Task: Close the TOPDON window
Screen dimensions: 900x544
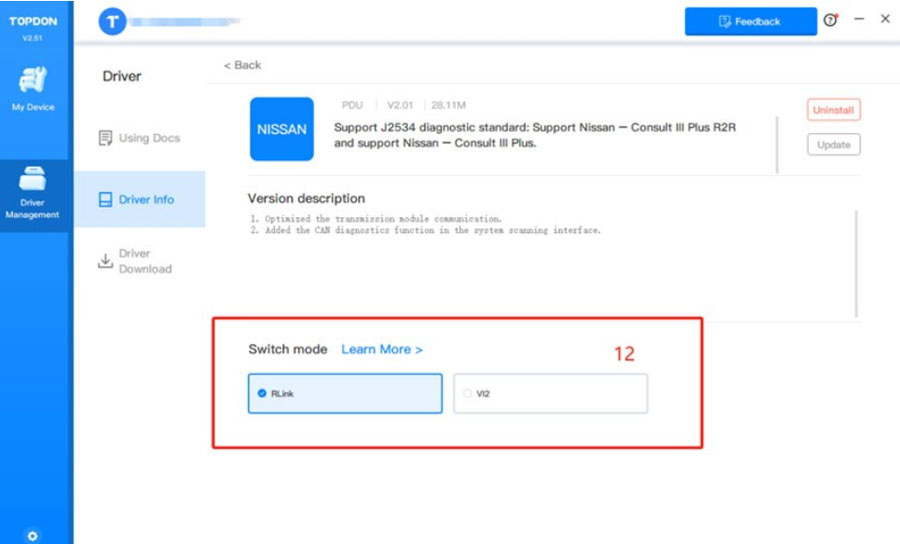Action: click(885, 19)
